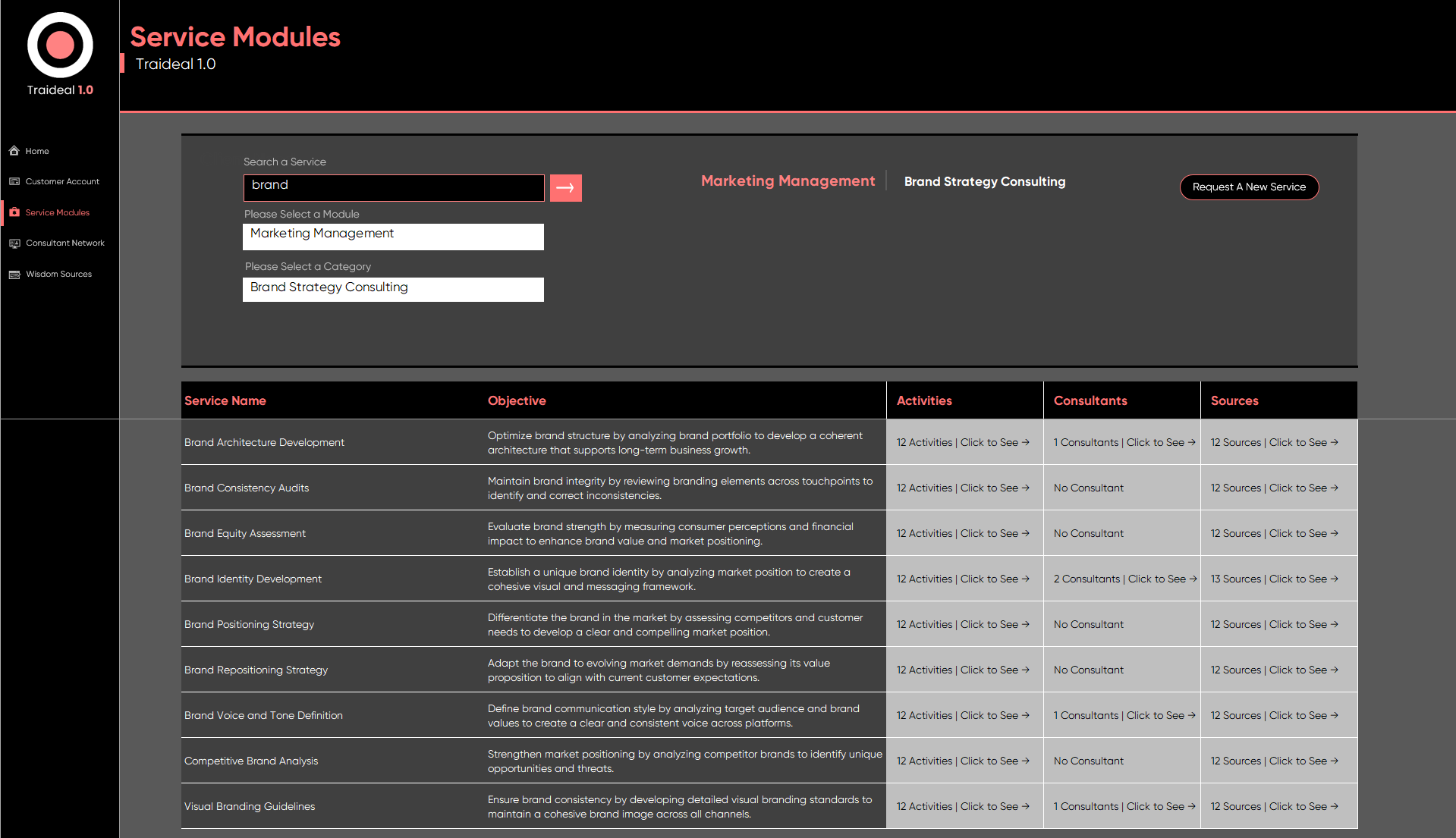Click the Search a Service input field
The height and width of the screenshot is (838, 1456).
(x=393, y=187)
